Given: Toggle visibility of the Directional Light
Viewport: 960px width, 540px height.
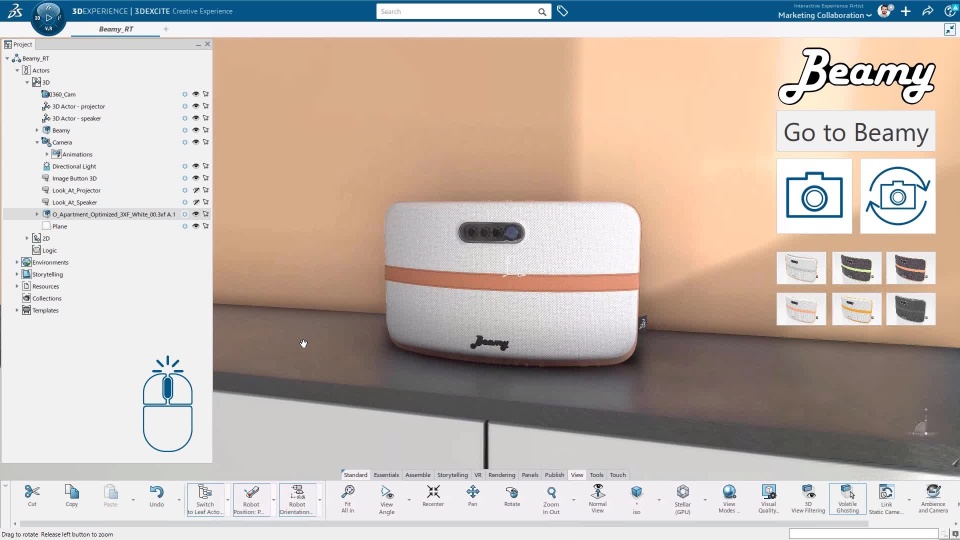Looking at the screenshot, I should coord(196,166).
